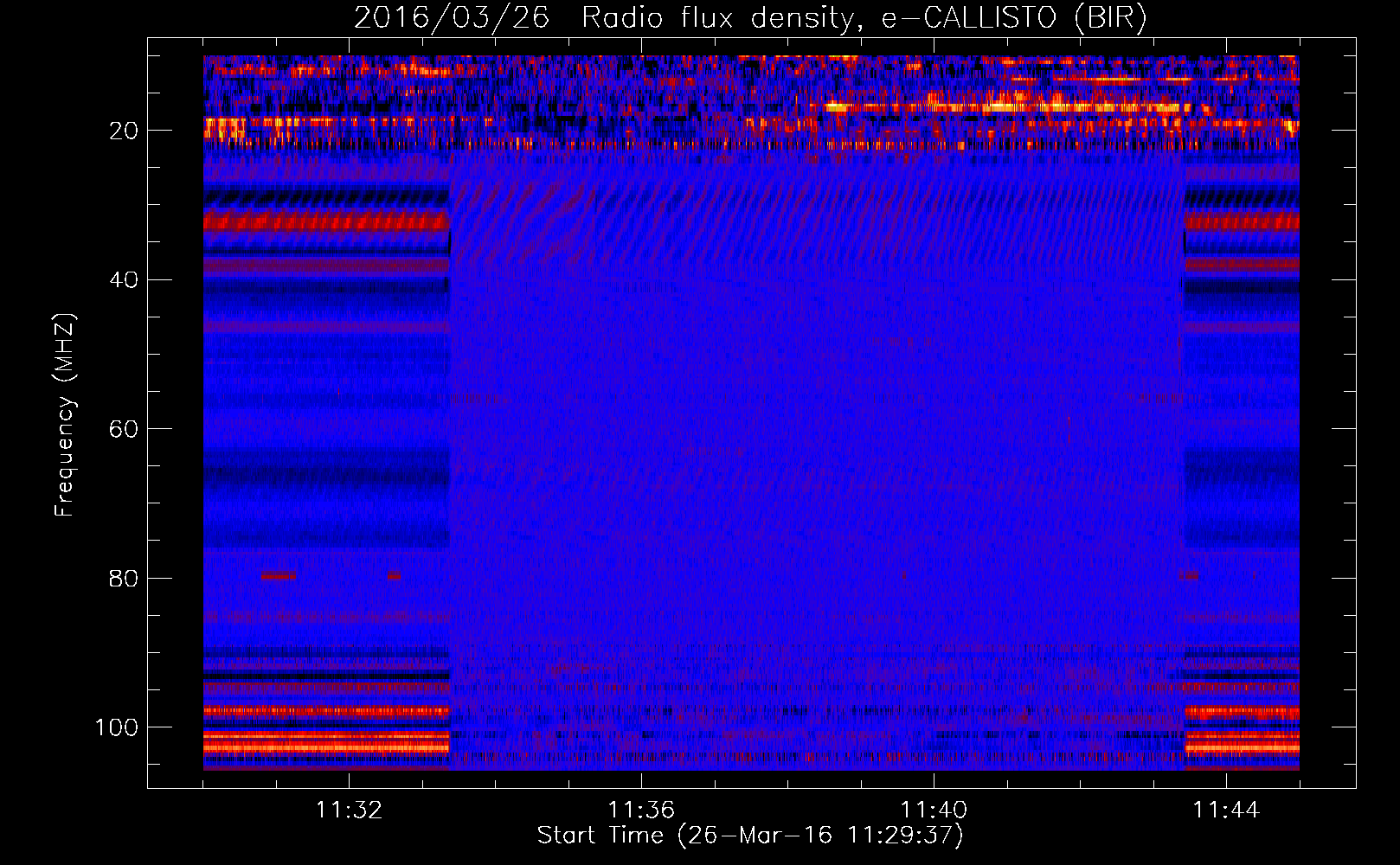The height and width of the screenshot is (865, 1400).
Task: Click the plot title '2016/03/26 Radio flux density, e-CALLISTO (BIR)'
Action: point(750,18)
